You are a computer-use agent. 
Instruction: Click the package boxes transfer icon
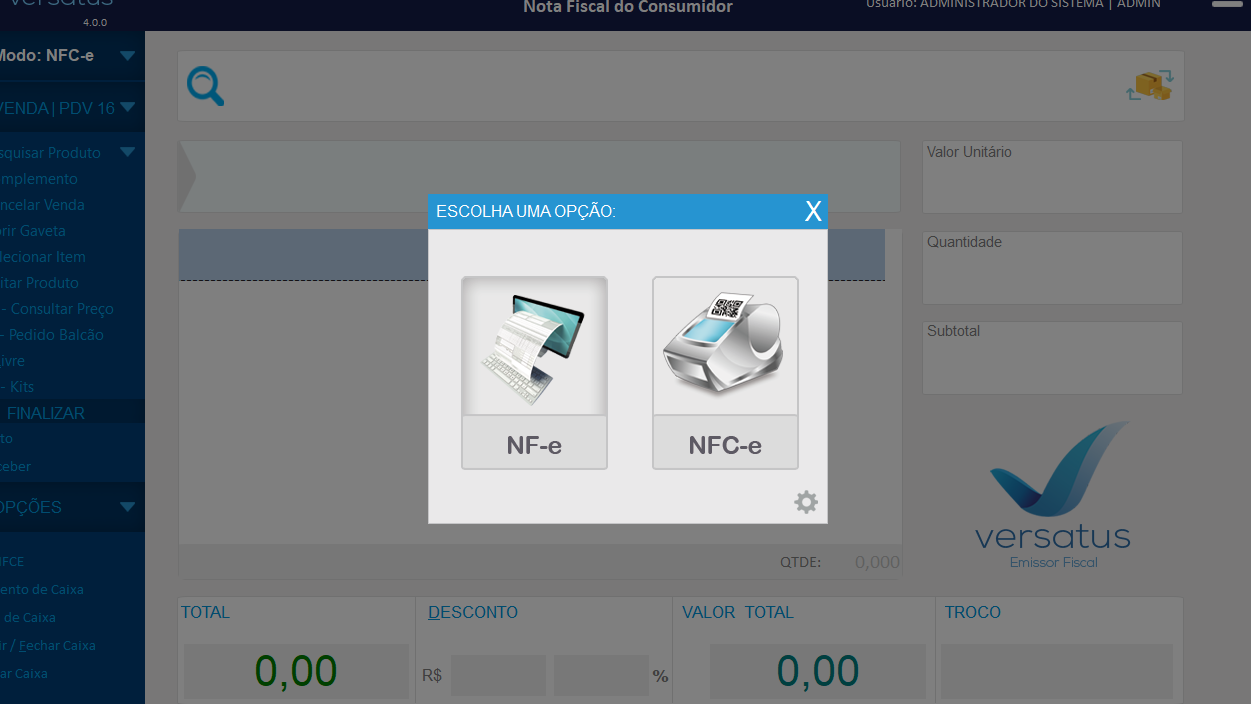tap(1150, 86)
